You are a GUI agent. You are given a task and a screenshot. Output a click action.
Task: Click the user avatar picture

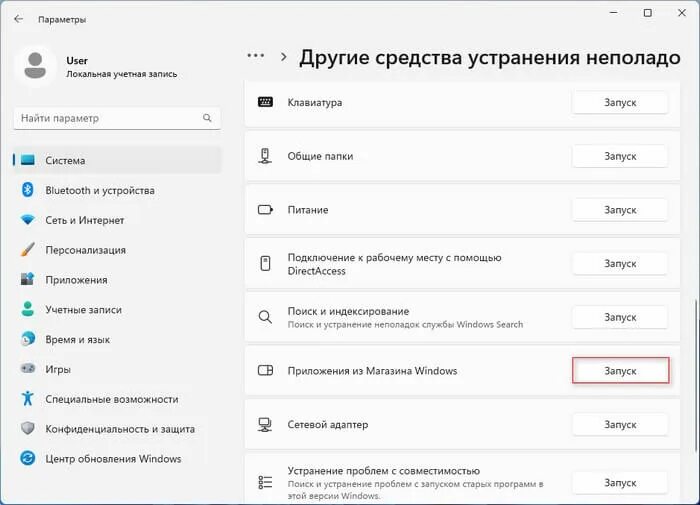coord(35,66)
